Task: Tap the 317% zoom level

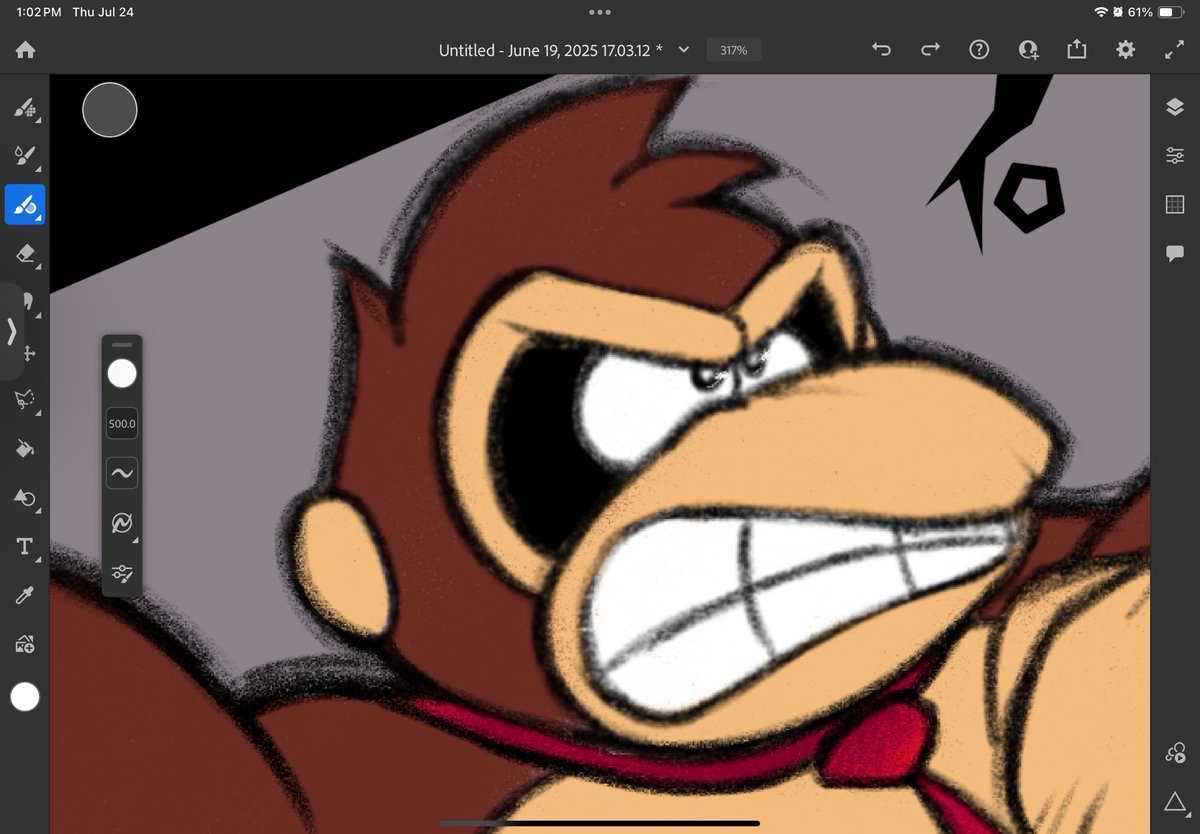Action: click(x=734, y=49)
